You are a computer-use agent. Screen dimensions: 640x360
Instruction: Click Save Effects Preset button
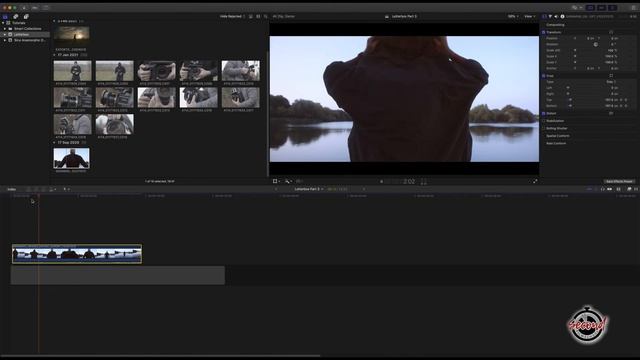(619, 181)
